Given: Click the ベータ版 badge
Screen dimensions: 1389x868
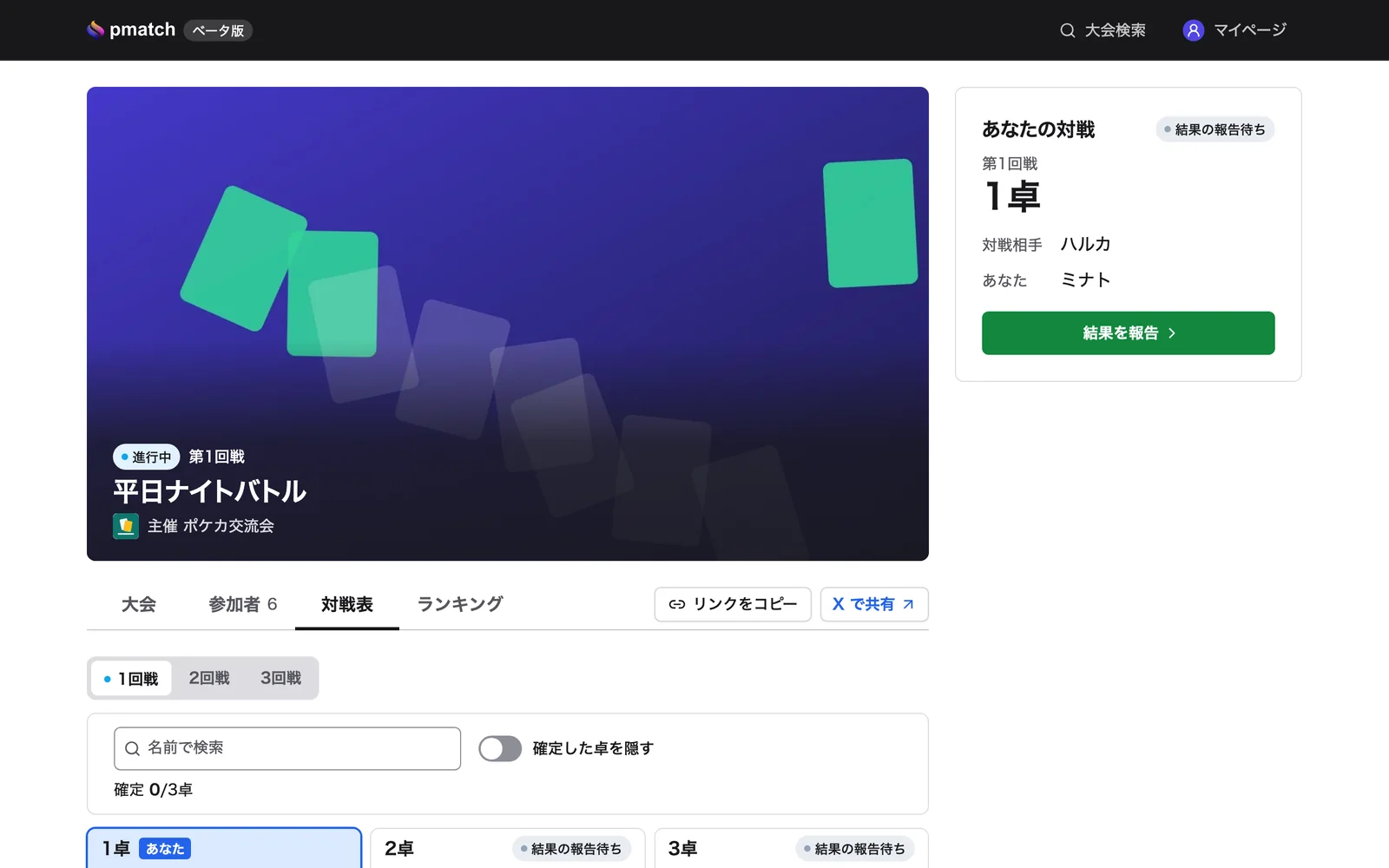Looking at the screenshot, I should [x=218, y=30].
